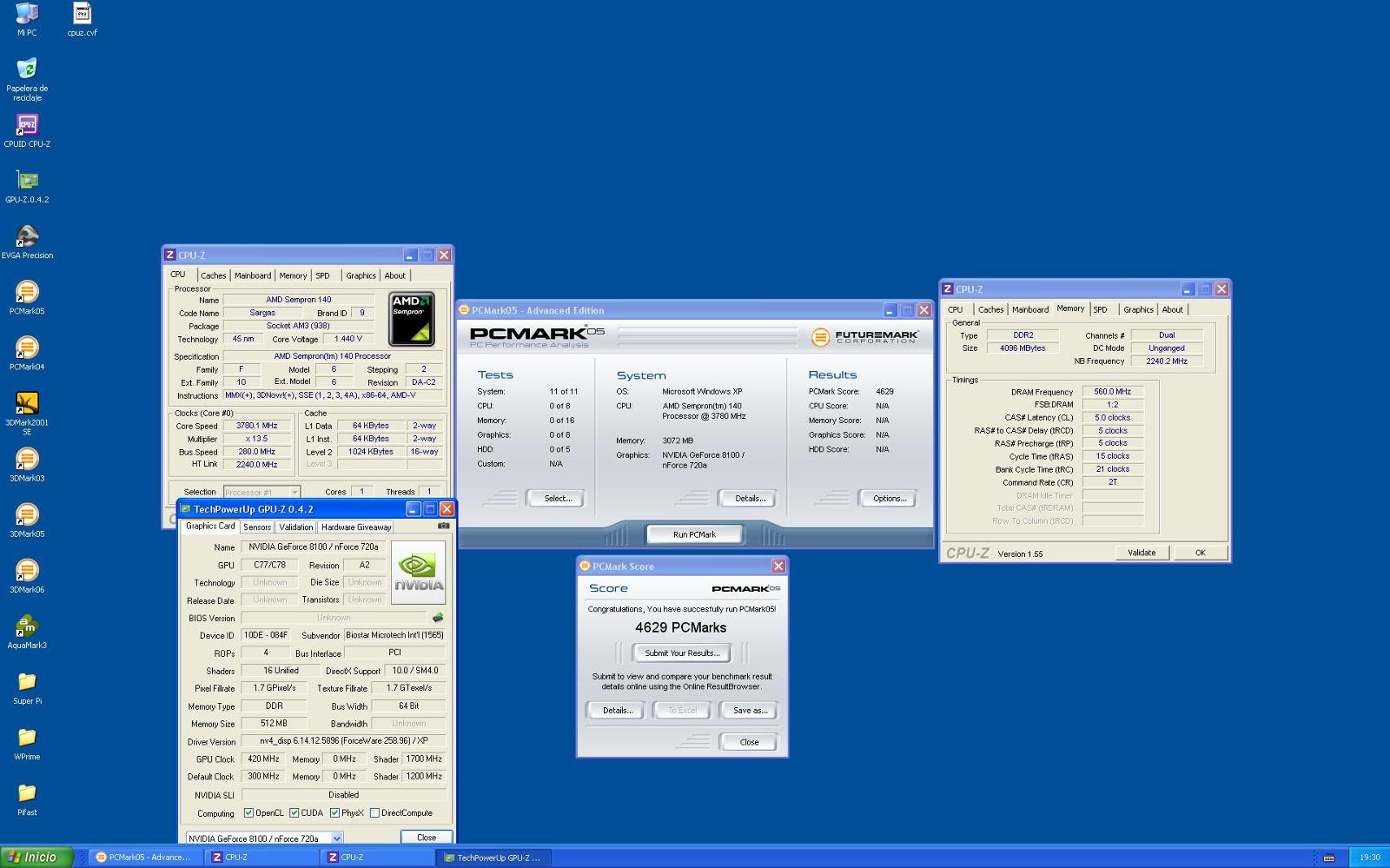The height and width of the screenshot is (868, 1390).
Task: Switch to the Sensors tab in GPU-Z
Action: pos(257,527)
